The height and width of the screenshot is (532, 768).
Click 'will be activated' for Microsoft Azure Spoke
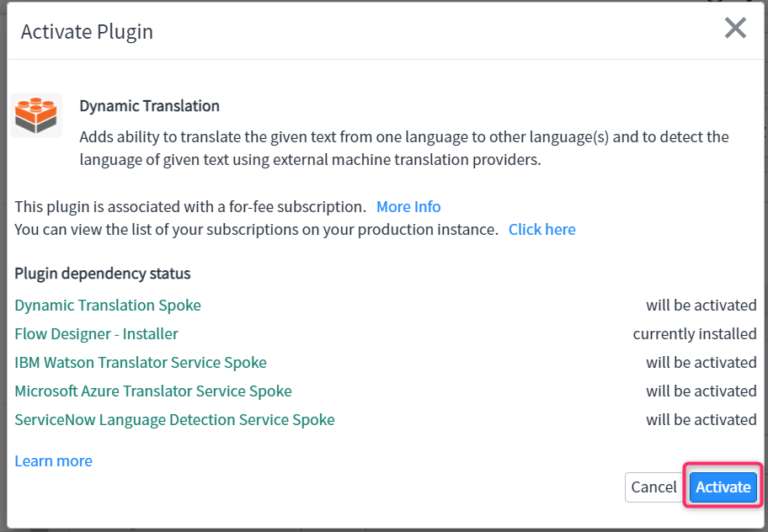[x=701, y=391]
